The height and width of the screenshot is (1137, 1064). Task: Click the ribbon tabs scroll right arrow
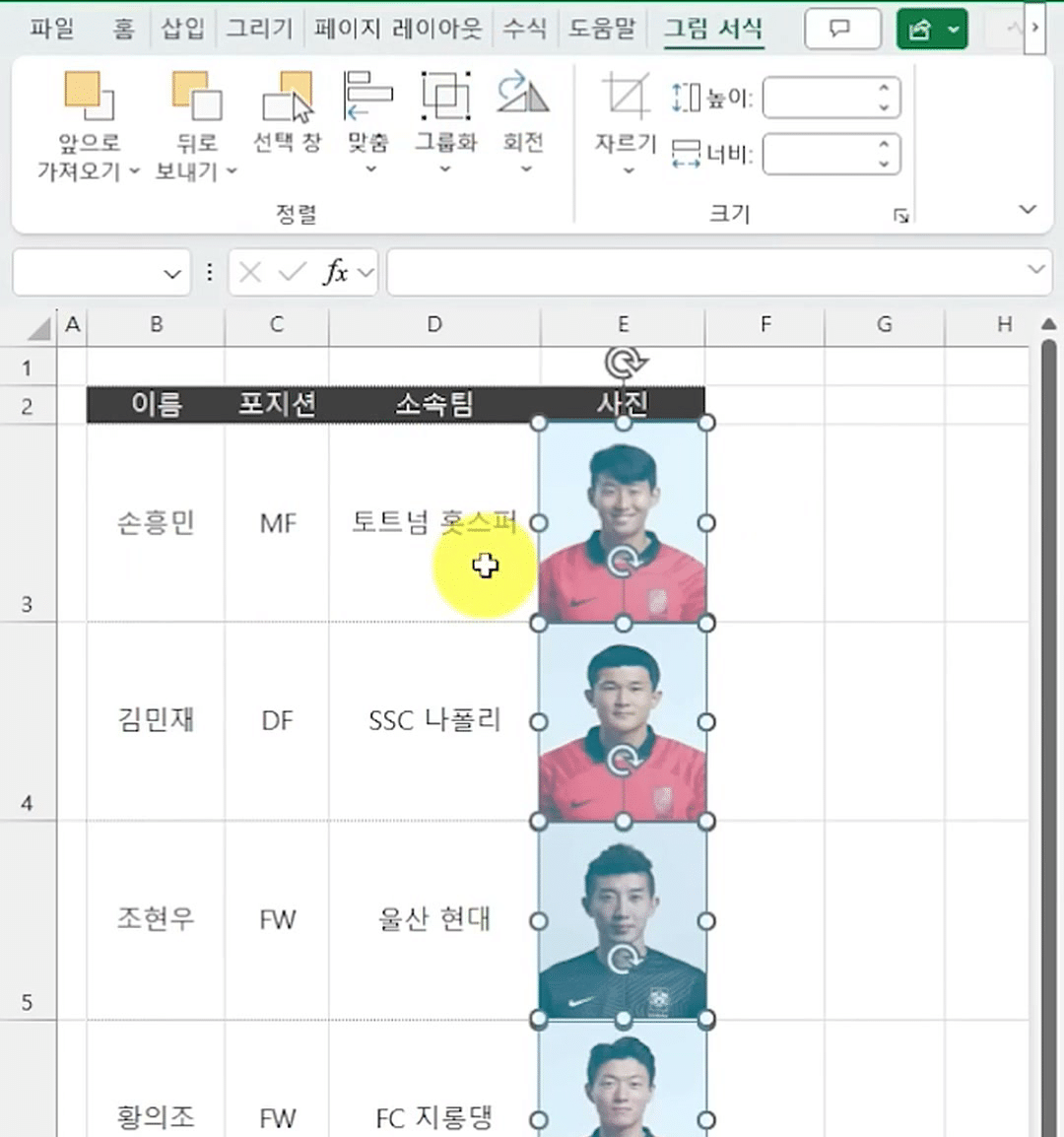[1035, 28]
